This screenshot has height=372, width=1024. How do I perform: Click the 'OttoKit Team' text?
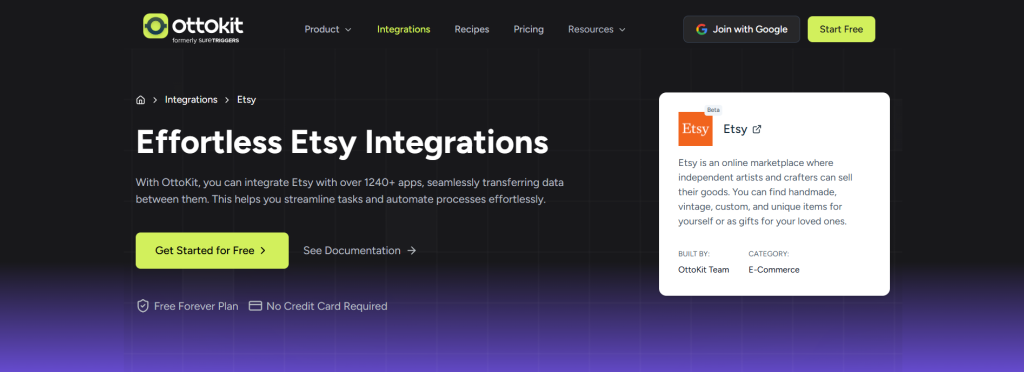(704, 270)
